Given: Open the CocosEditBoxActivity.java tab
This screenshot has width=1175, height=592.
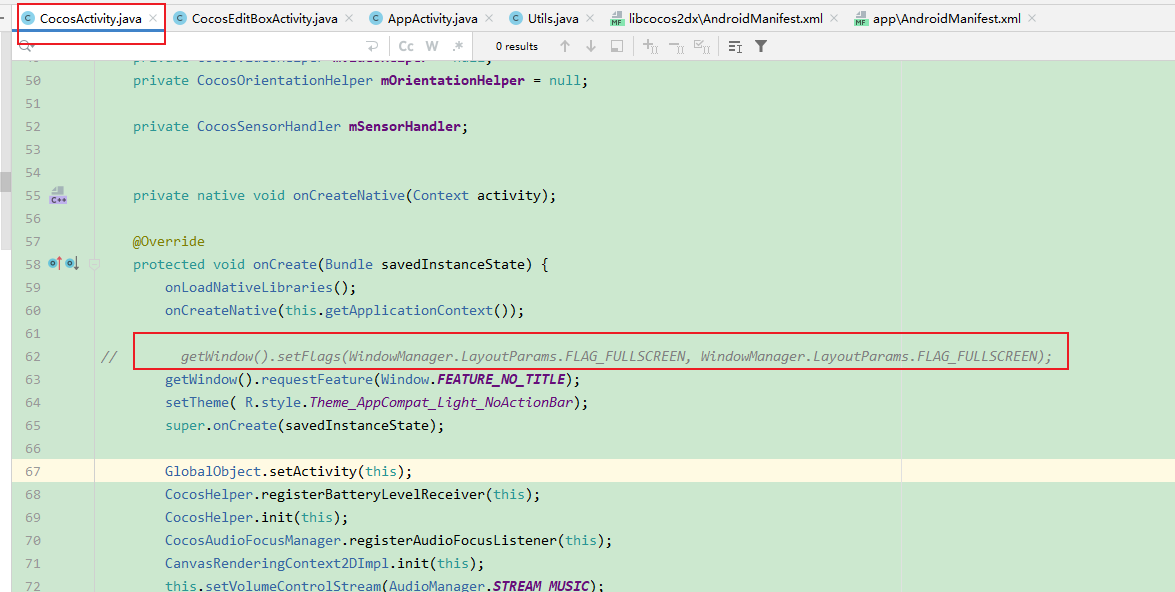Looking at the screenshot, I should point(265,19).
